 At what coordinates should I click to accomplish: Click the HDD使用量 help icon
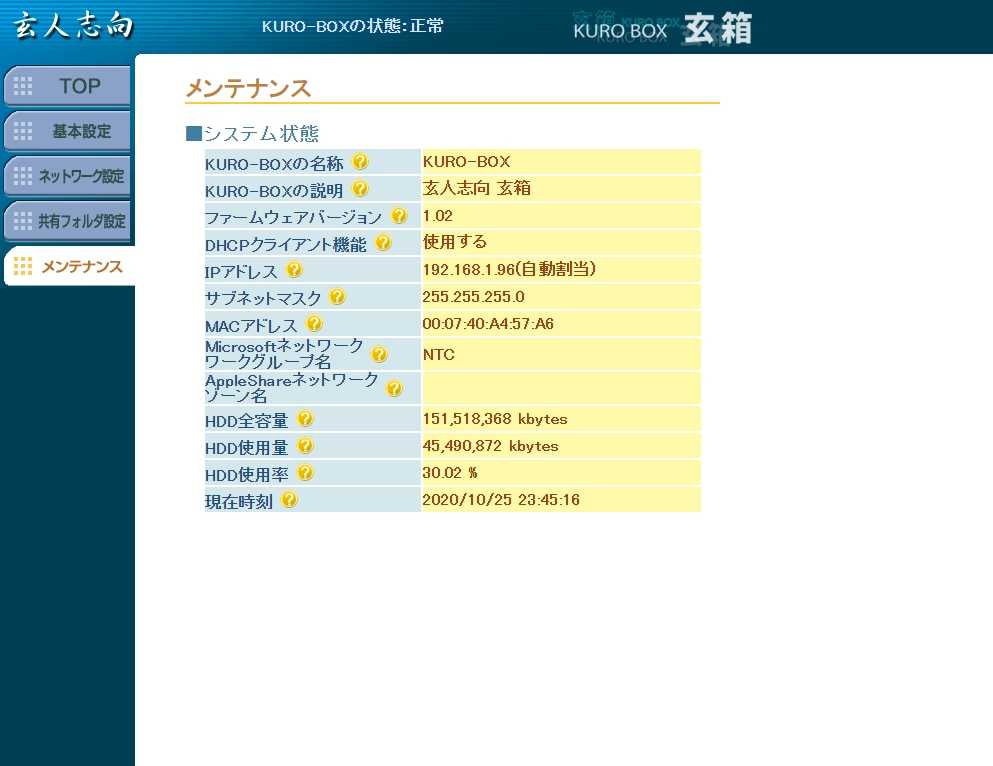coord(305,446)
